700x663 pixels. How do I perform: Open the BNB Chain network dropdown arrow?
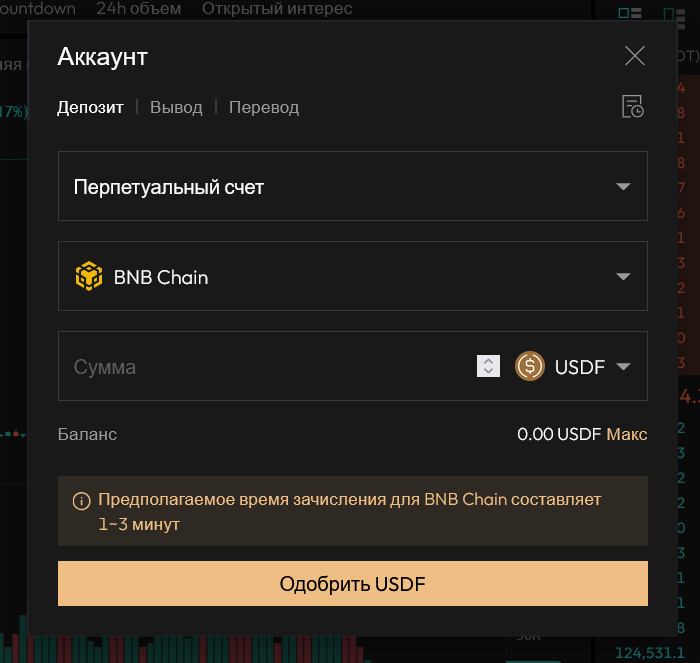[x=623, y=276]
